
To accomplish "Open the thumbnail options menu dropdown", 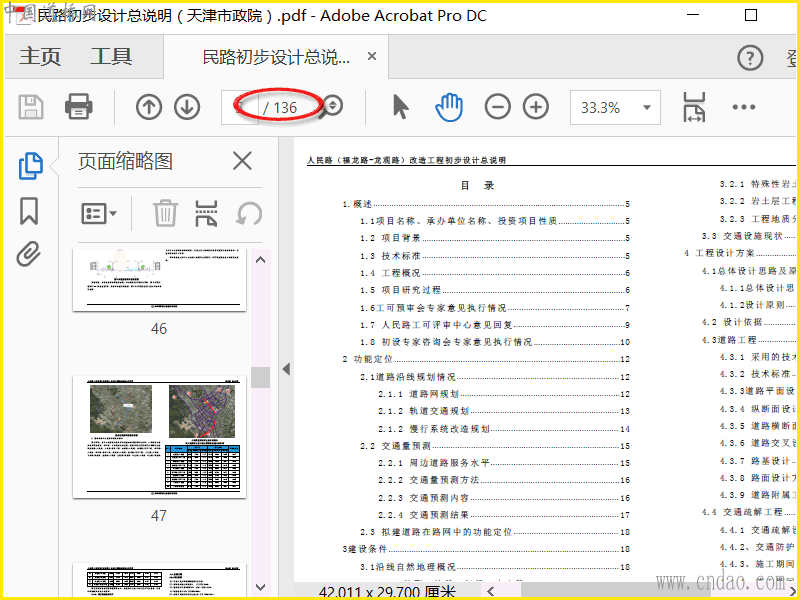I will click(99, 213).
